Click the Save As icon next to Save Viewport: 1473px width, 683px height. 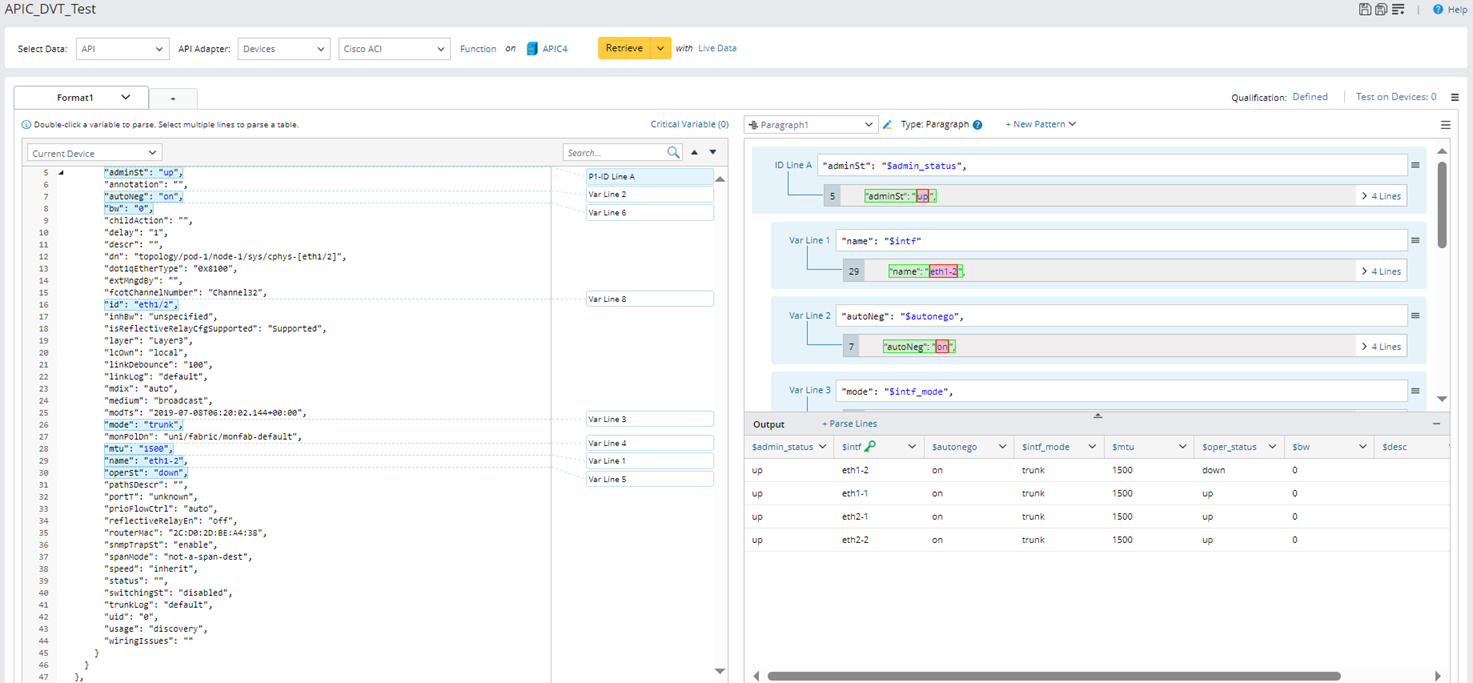[x=1381, y=9]
